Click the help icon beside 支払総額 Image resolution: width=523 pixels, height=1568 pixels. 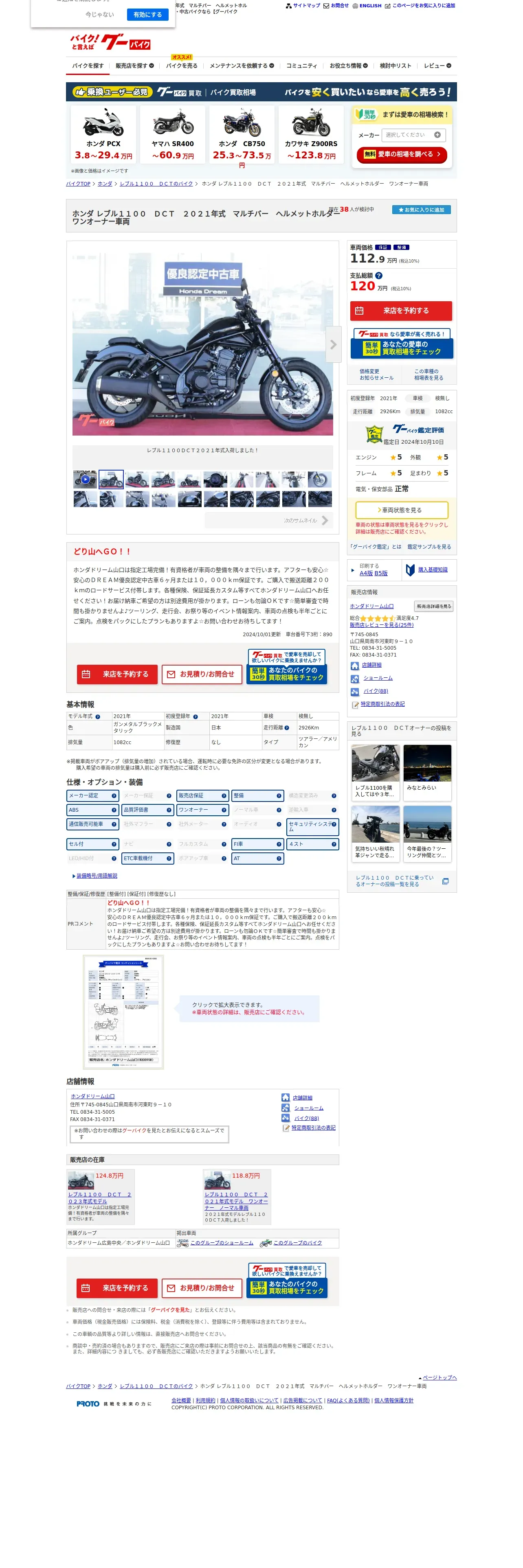coord(379,276)
